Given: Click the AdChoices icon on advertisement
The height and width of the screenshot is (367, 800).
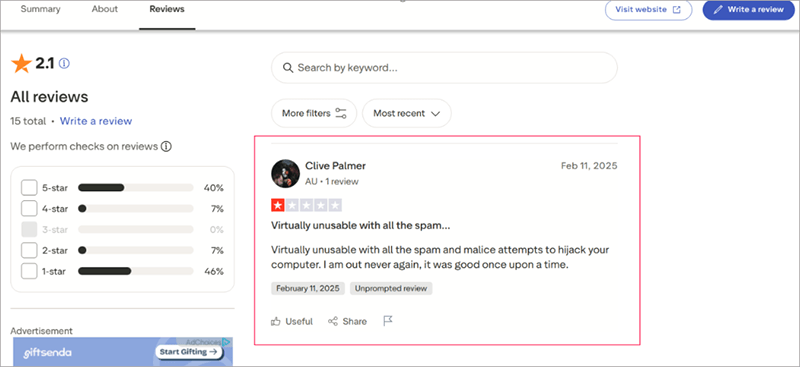Looking at the screenshot, I should click(x=227, y=342).
